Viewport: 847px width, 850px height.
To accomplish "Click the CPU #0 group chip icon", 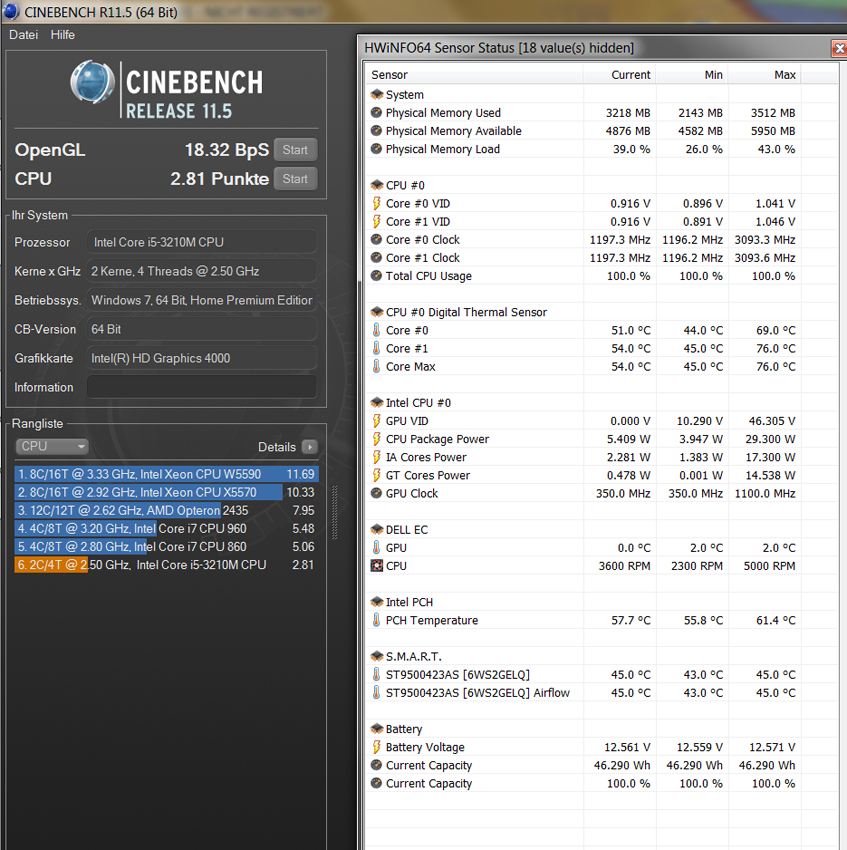I will tap(376, 185).
